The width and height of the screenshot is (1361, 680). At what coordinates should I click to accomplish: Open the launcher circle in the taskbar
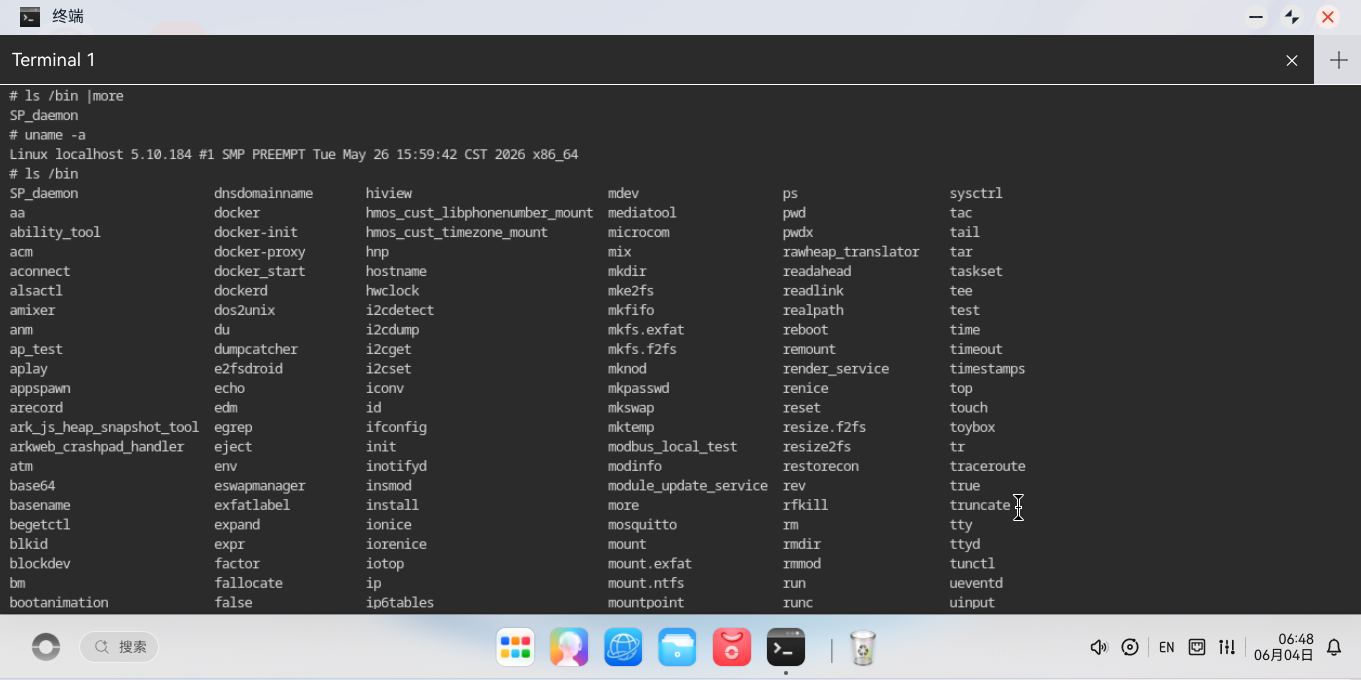pos(46,647)
